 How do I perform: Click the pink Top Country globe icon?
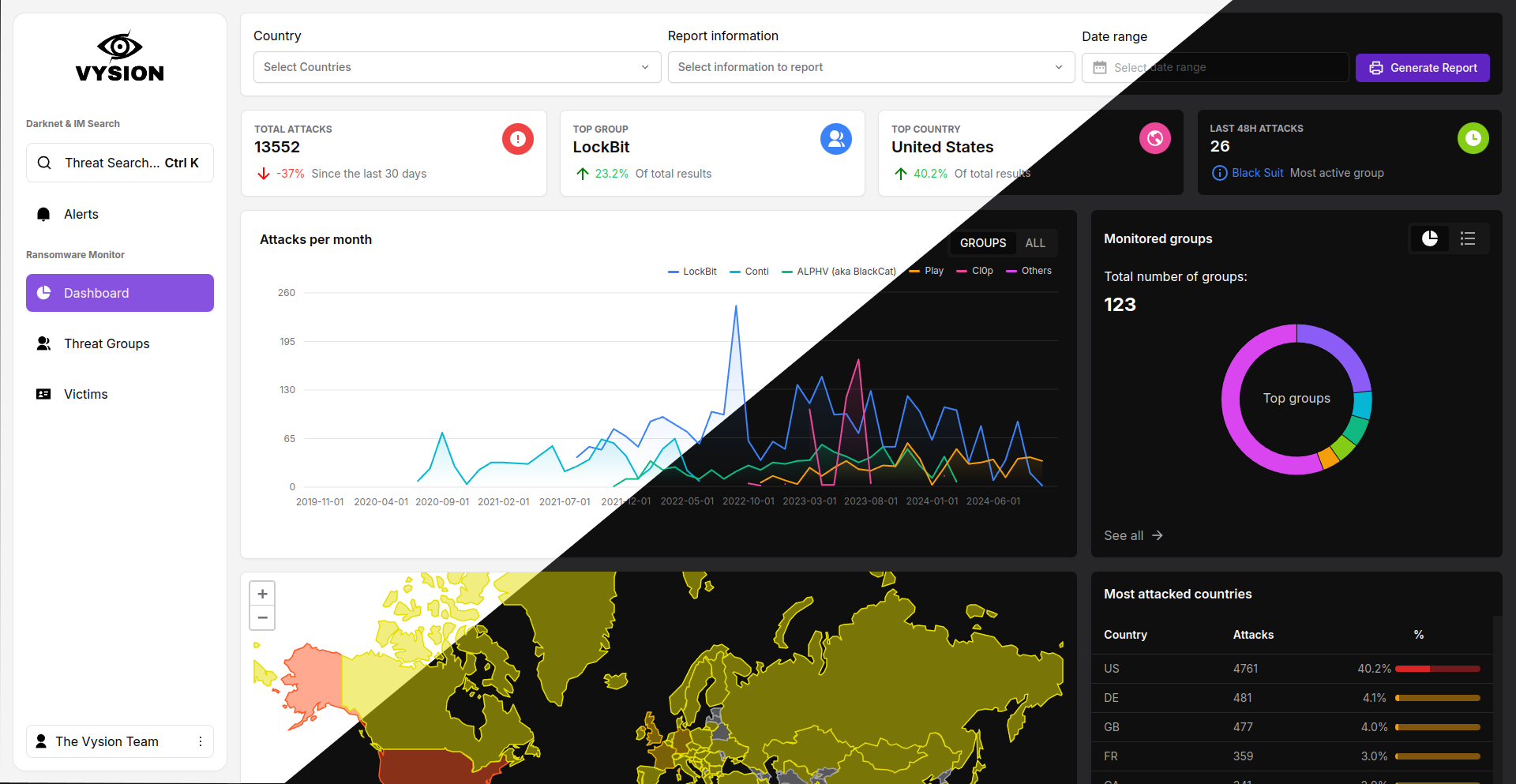pos(1154,139)
